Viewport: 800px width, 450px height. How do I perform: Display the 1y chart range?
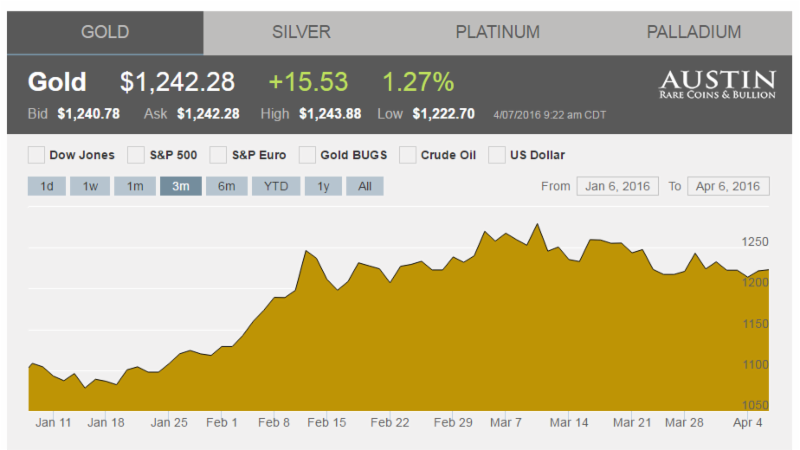tap(323, 186)
